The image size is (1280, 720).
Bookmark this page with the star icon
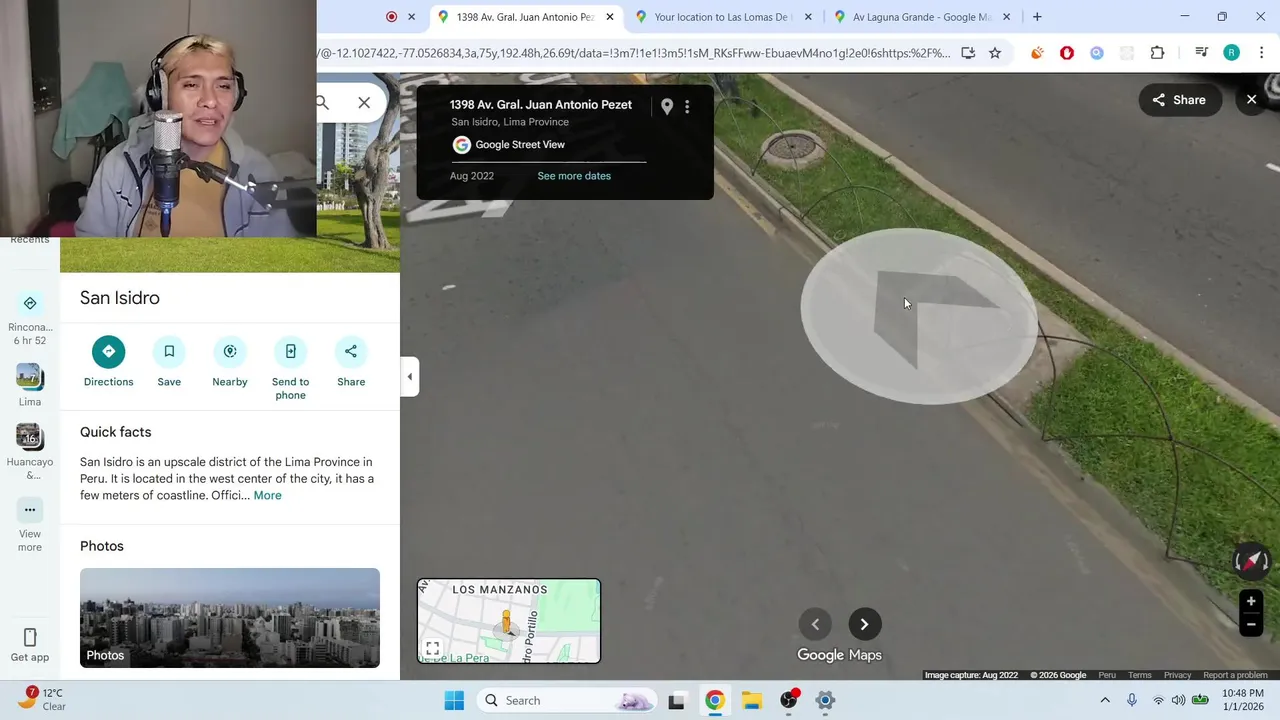995,53
